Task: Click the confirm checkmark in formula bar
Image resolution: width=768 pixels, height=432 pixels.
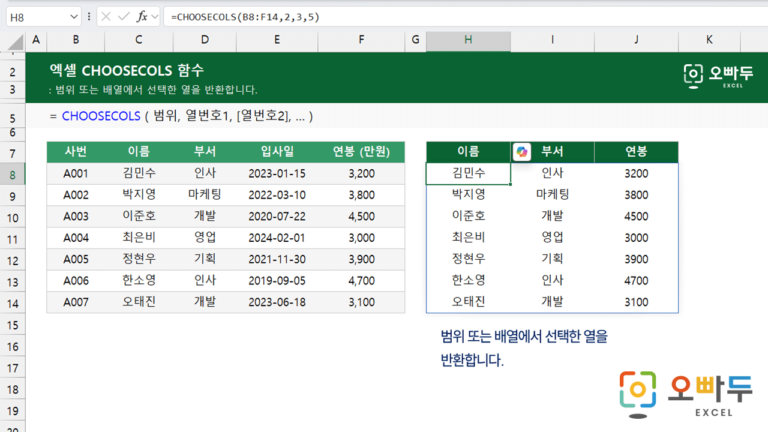Action: pos(123,17)
